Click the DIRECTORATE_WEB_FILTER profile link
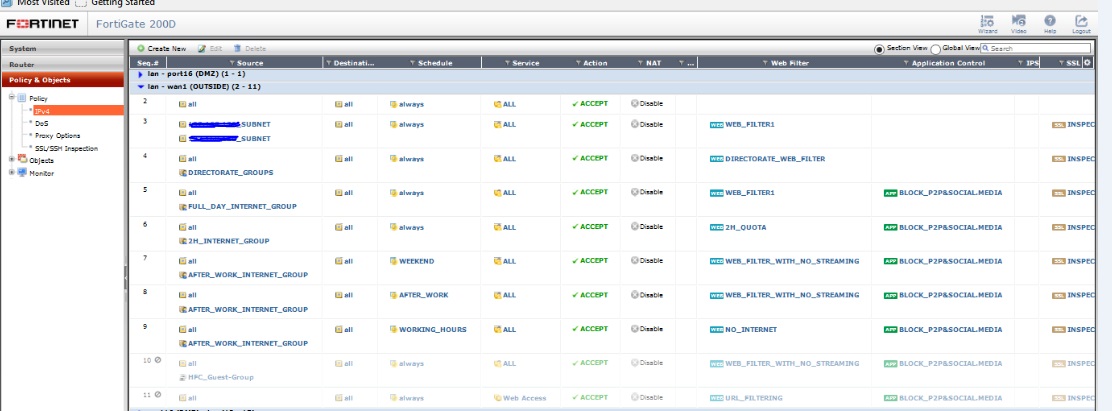The width and height of the screenshot is (1112, 411). 775,159
